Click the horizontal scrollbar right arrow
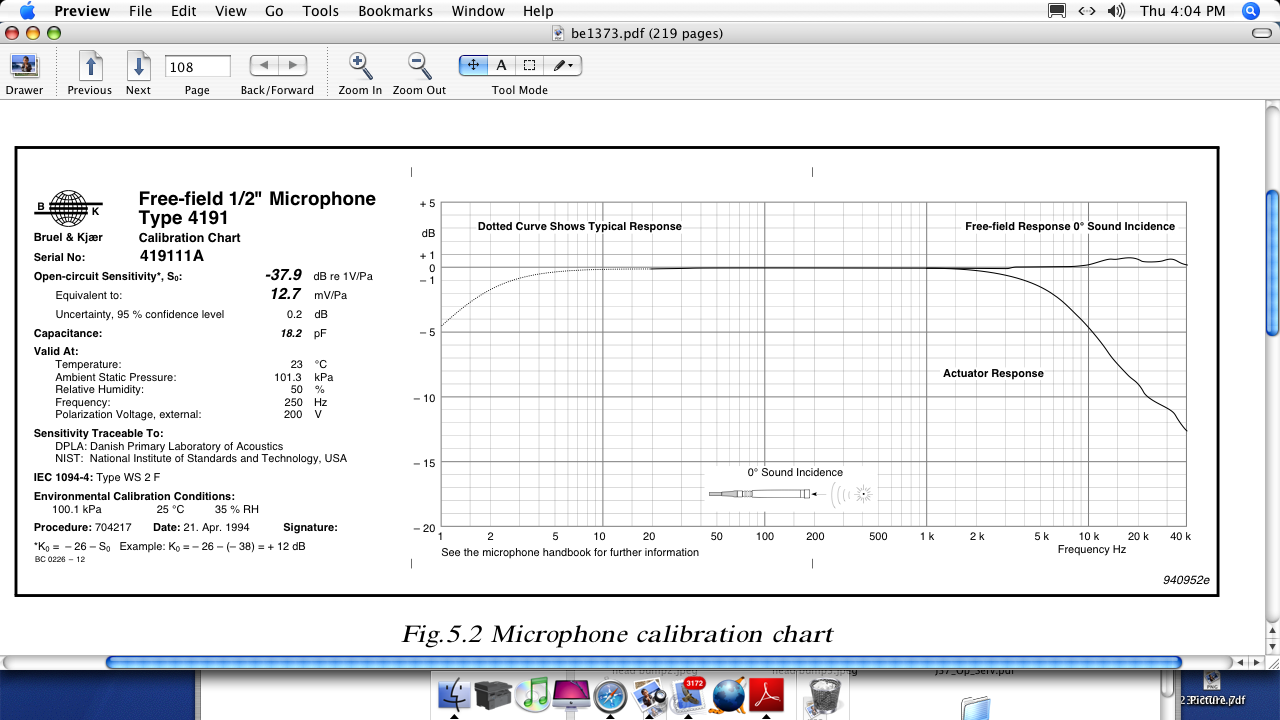 click(1257, 662)
